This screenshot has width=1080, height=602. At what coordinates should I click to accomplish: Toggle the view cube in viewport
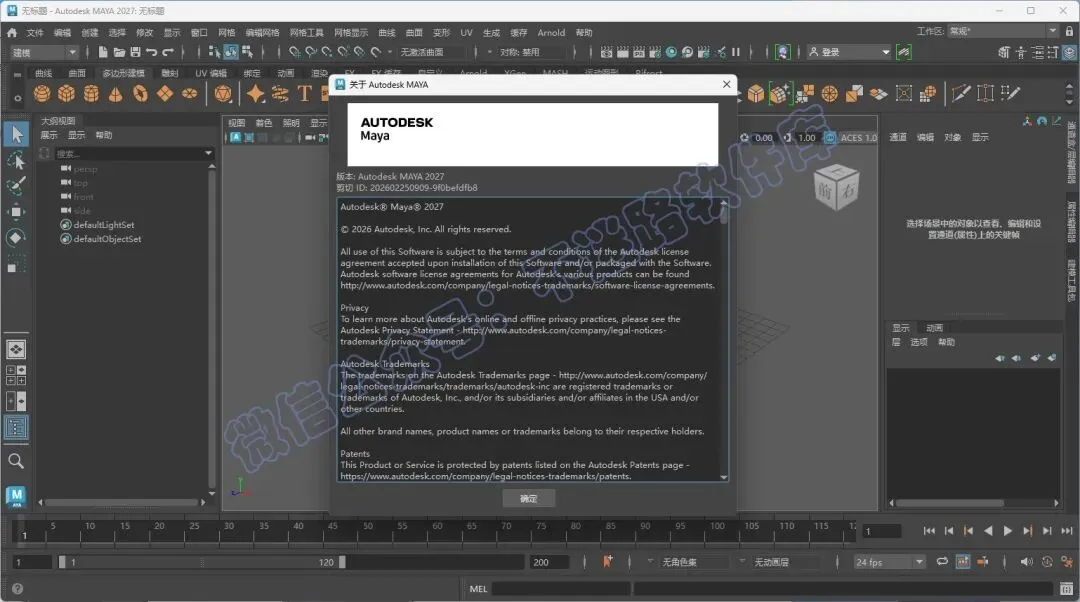pos(836,187)
